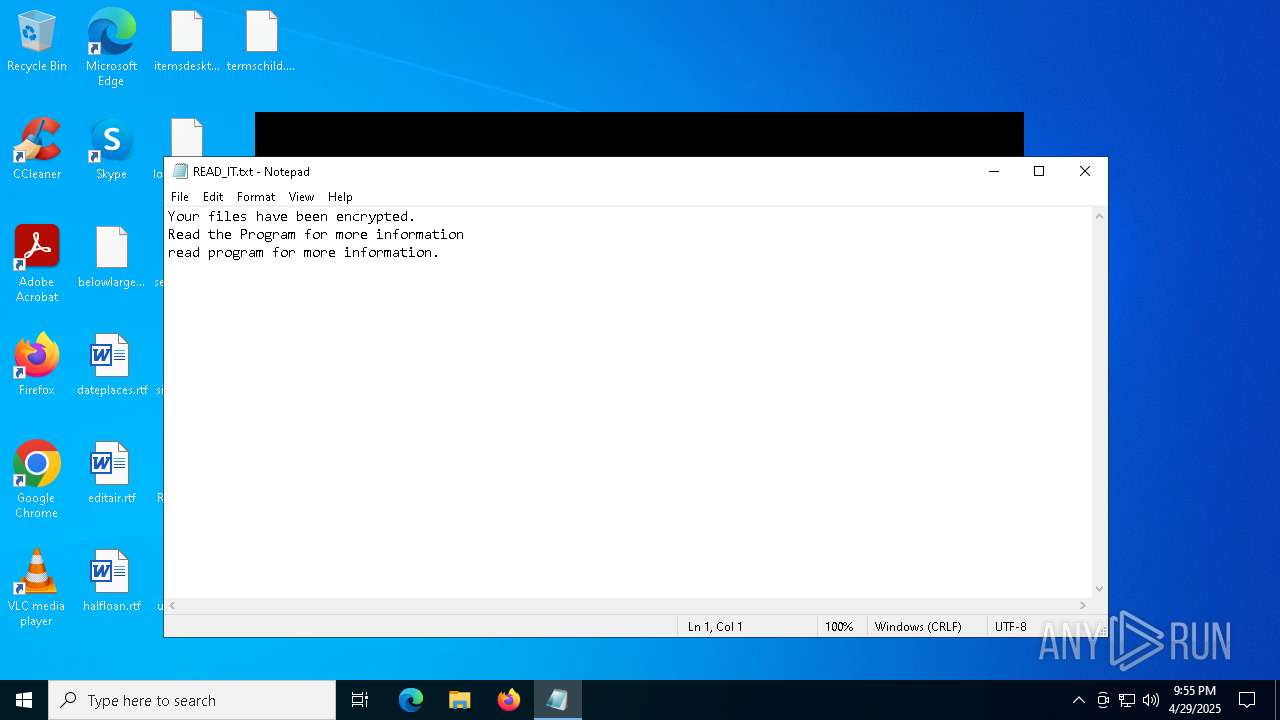The image size is (1280, 720).
Task: Launch Google Chrome from the desktop
Action: (37, 480)
